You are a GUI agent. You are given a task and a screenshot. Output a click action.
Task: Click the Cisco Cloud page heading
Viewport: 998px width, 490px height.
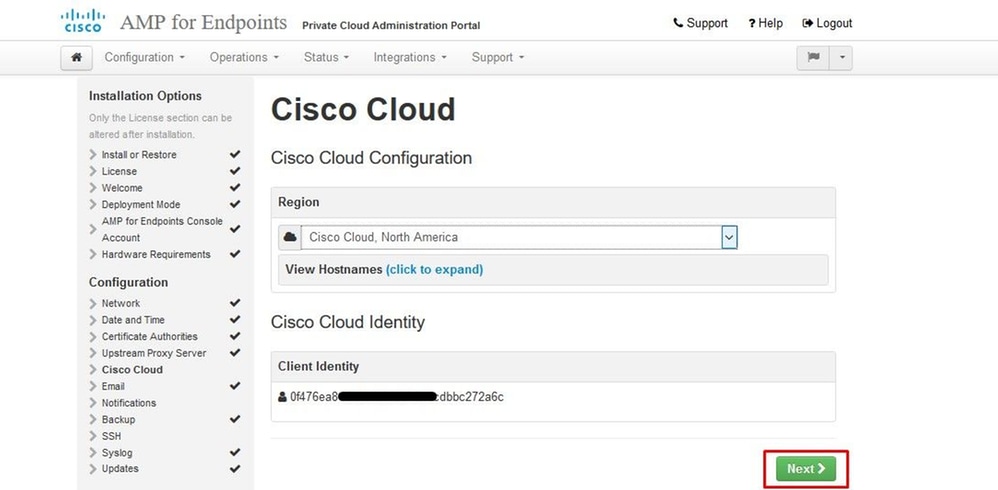pyautogui.click(x=363, y=109)
